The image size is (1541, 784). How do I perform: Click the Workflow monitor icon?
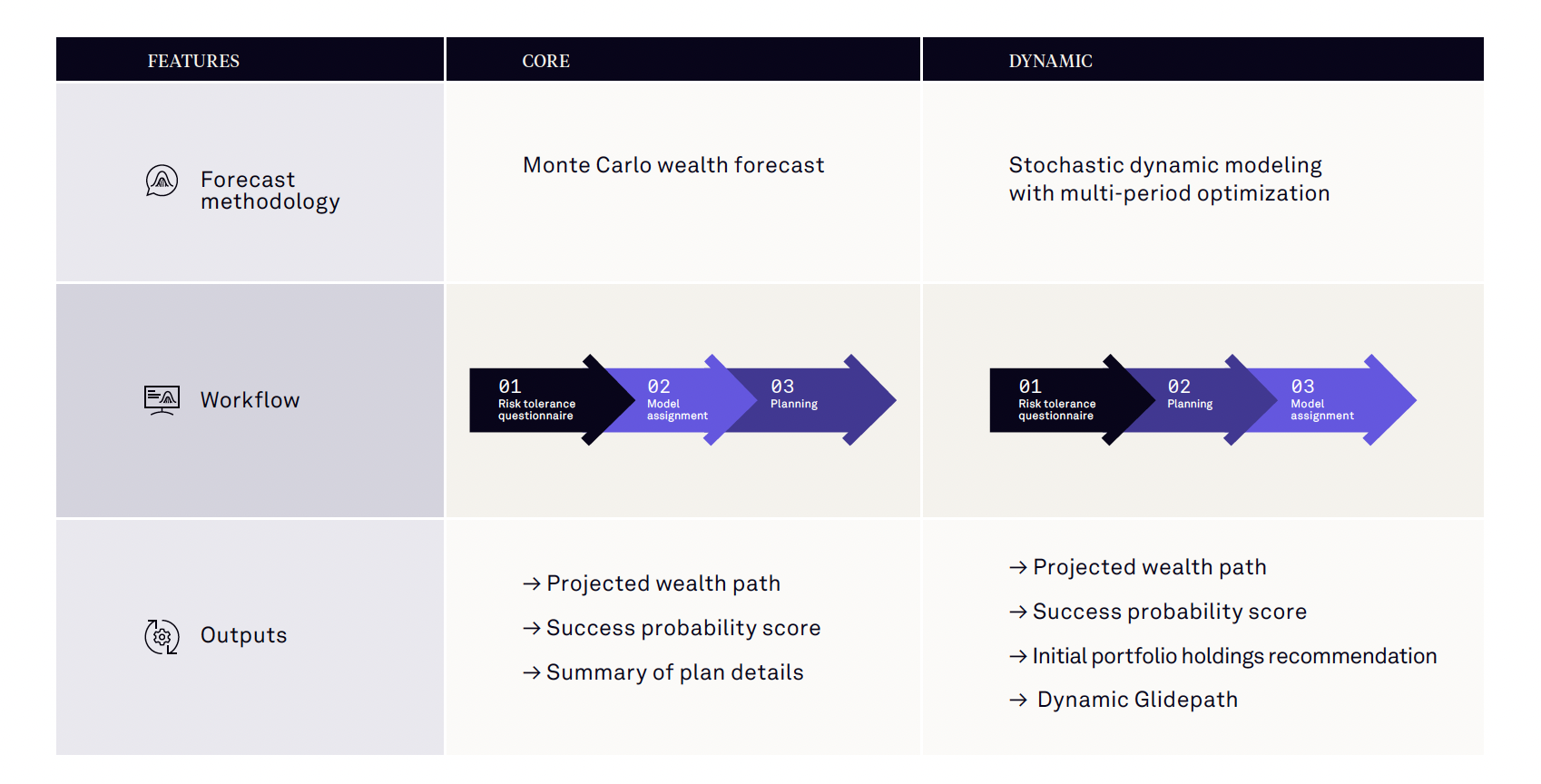pyautogui.click(x=162, y=400)
